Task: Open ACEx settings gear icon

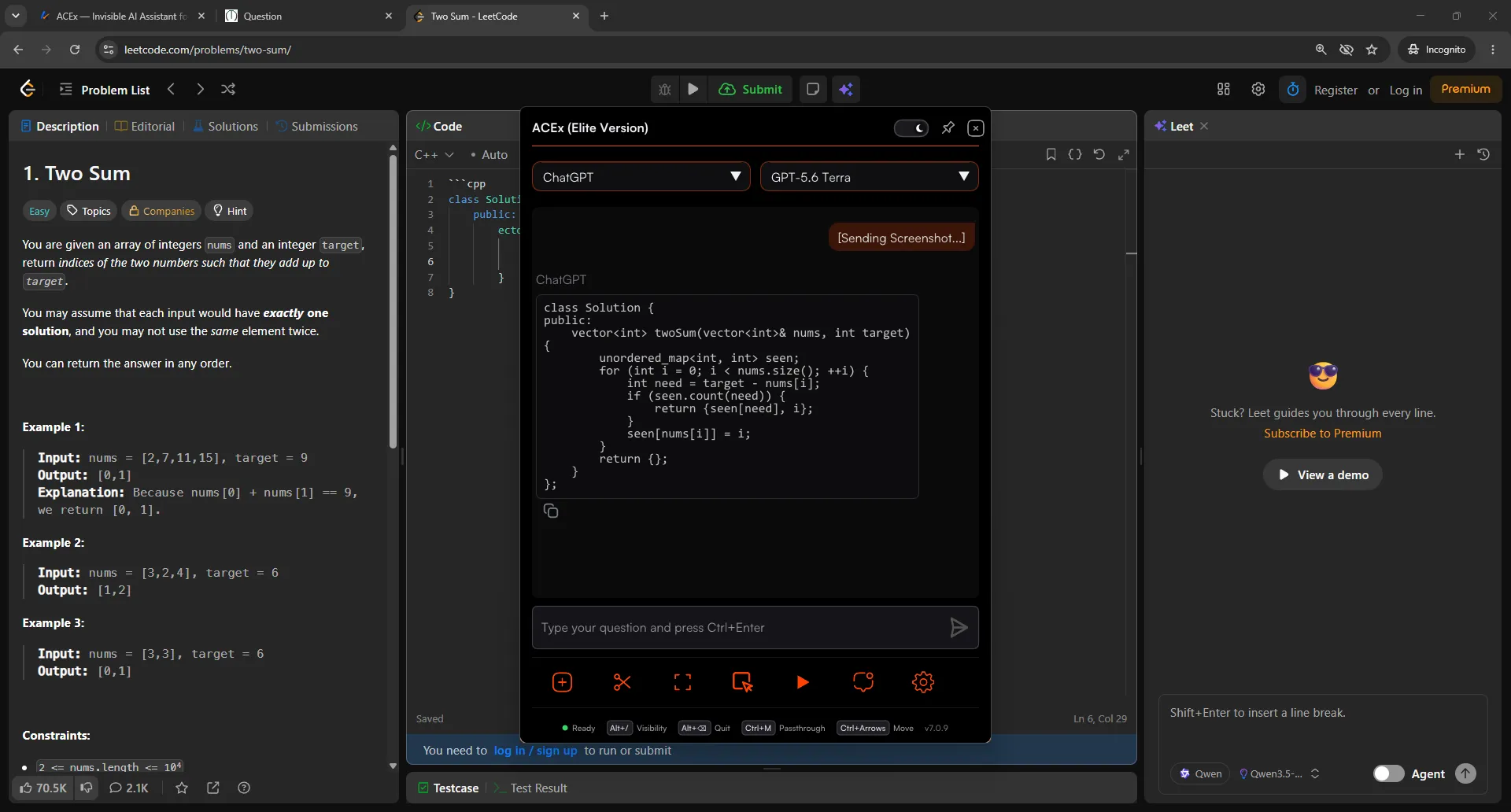Action: point(923,682)
